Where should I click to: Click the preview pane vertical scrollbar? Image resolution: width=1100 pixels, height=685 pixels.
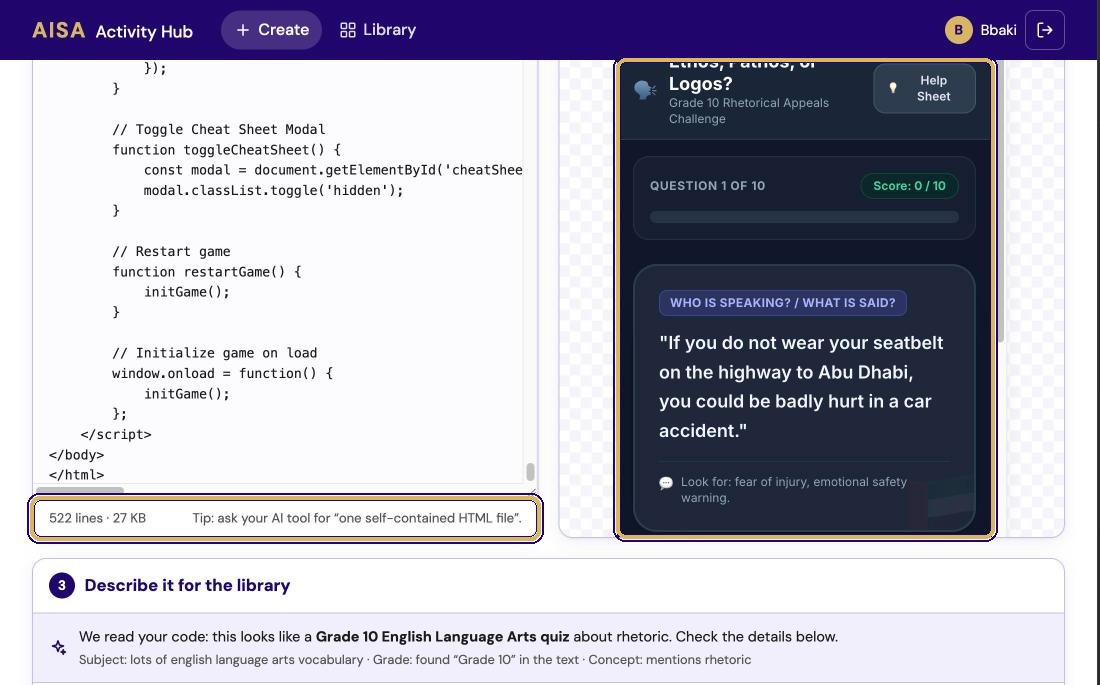(x=1001, y=203)
